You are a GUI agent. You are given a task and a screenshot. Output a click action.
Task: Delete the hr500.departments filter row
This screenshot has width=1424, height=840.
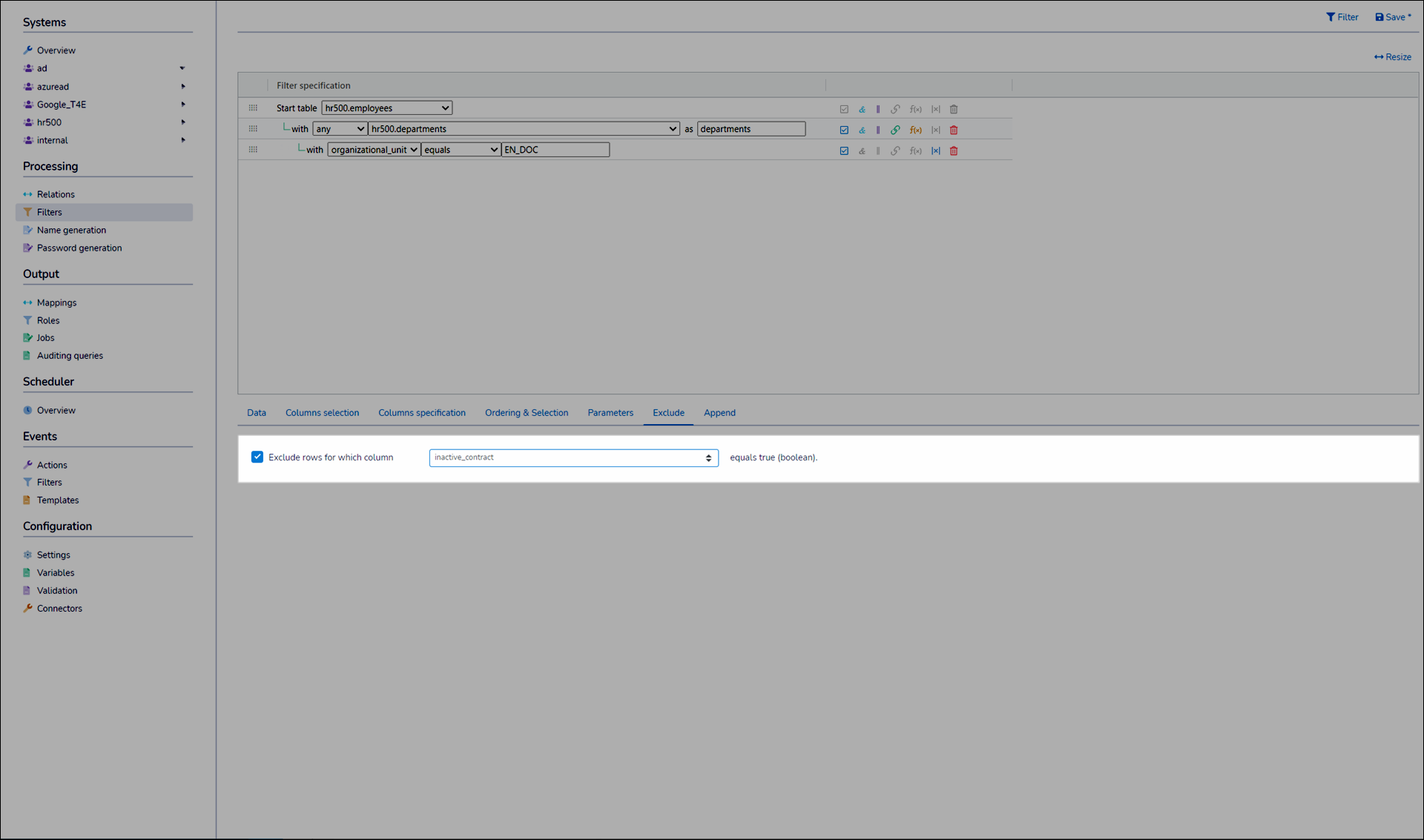pyautogui.click(x=954, y=130)
